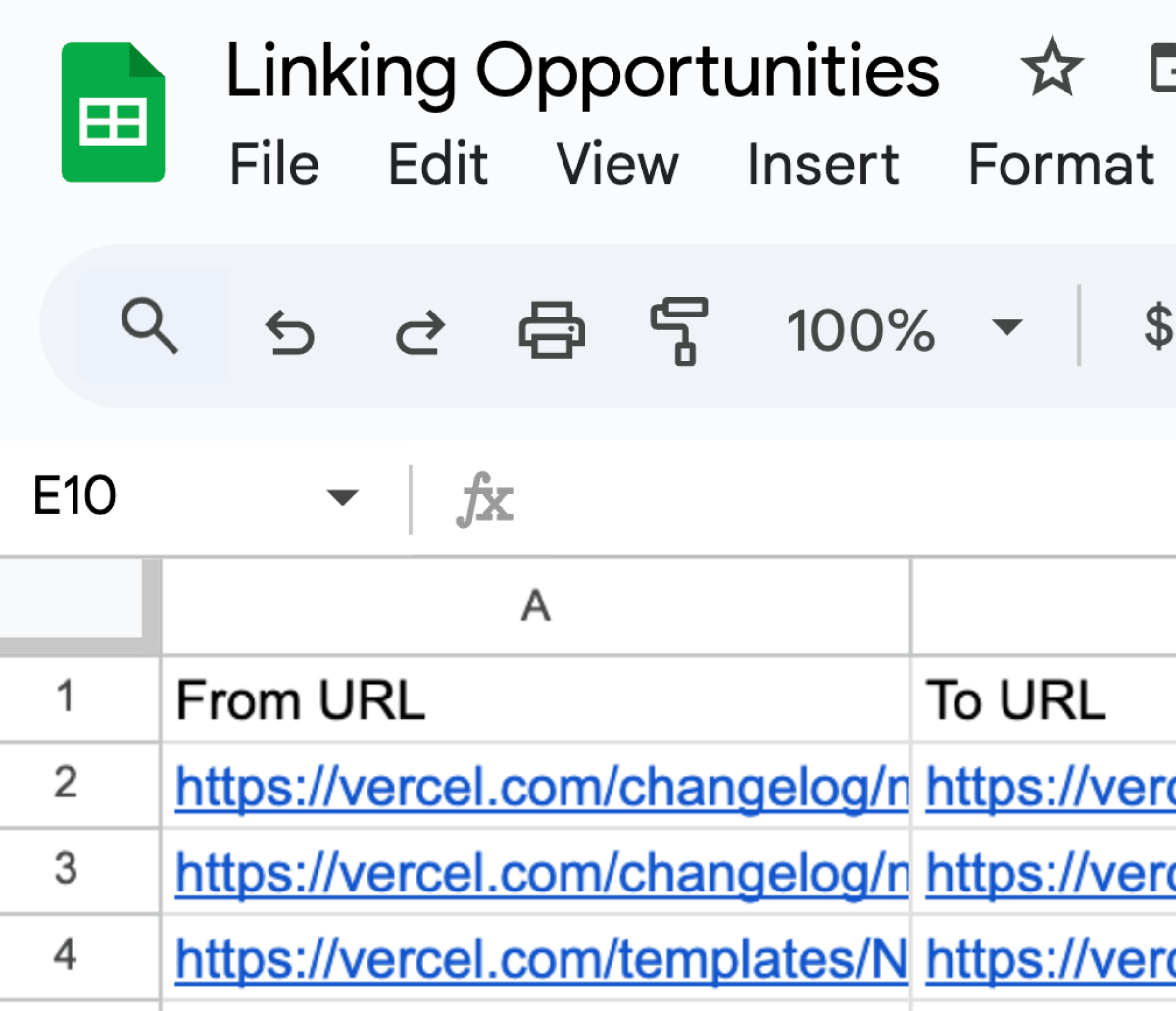This screenshot has height=1011, width=1176.
Task: Open the name box dropdown arrow
Action: click(342, 498)
